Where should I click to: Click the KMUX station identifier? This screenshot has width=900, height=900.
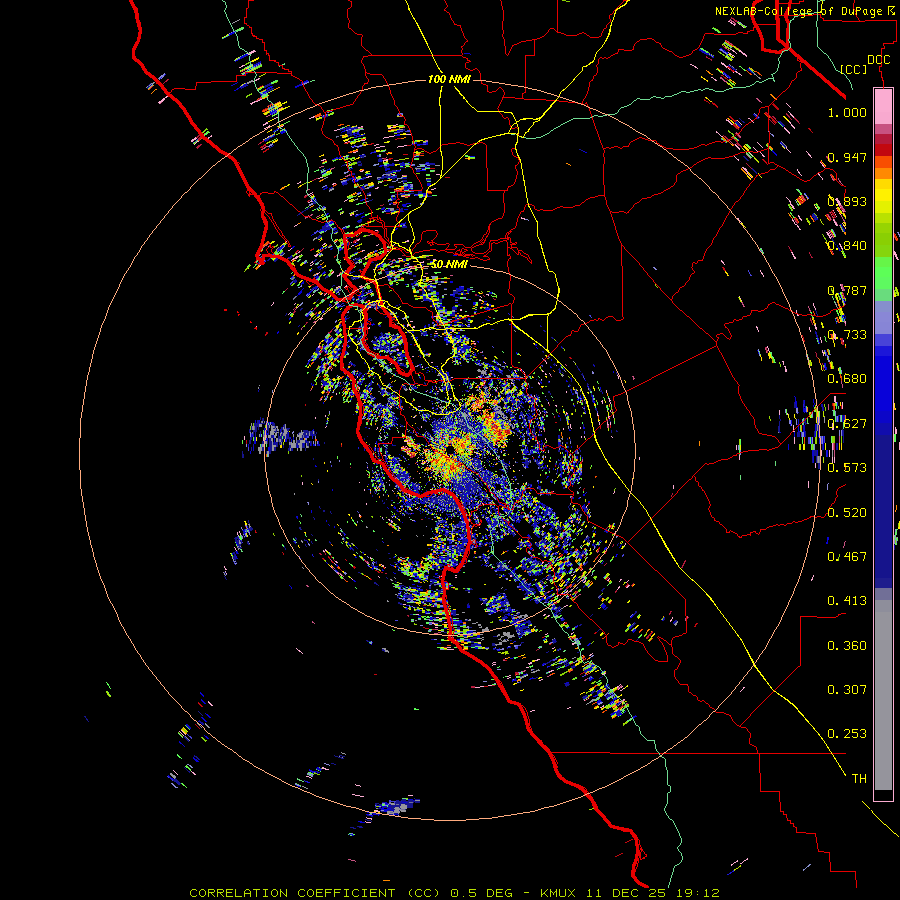[557, 893]
